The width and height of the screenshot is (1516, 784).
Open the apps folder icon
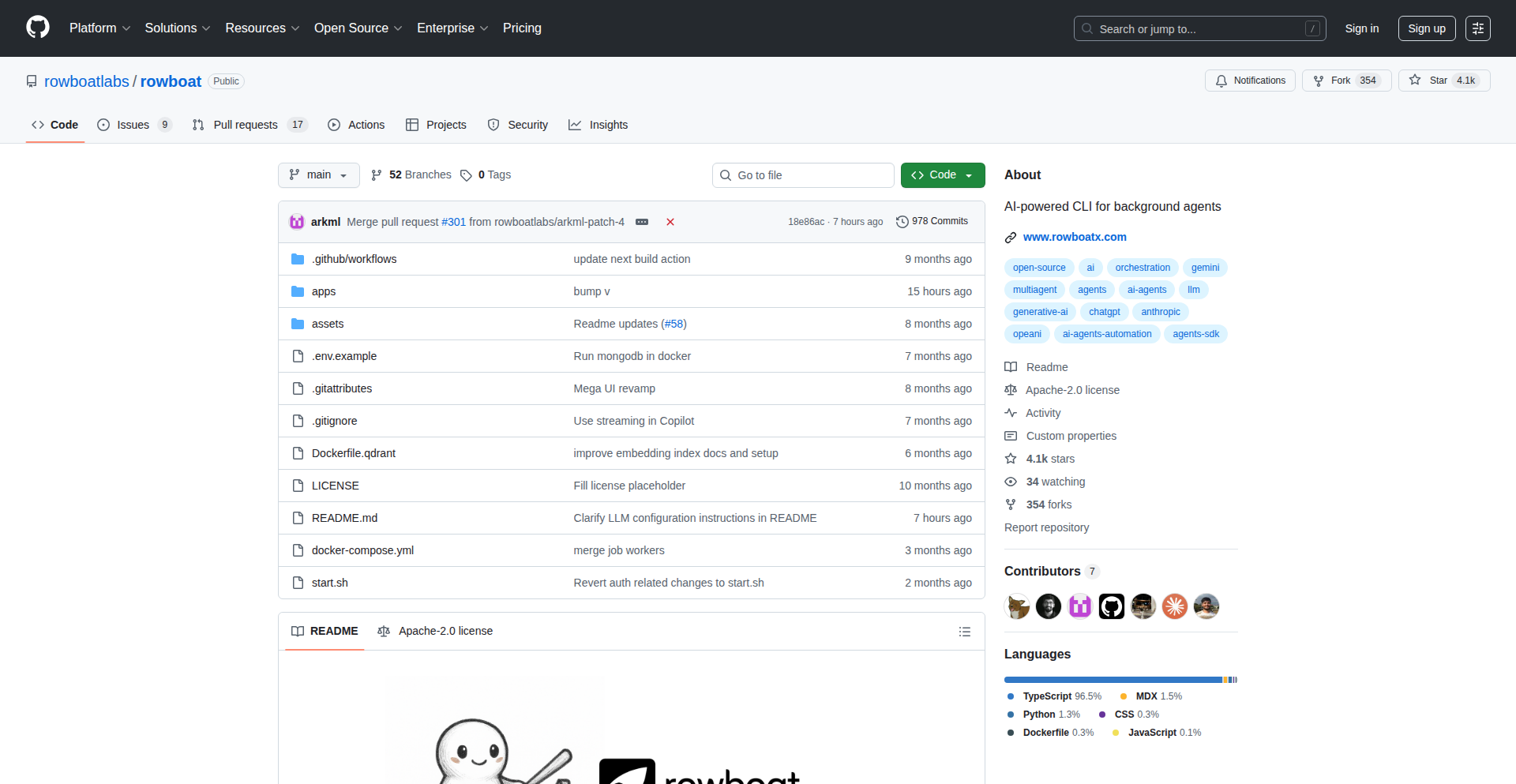click(x=298, y=291)
